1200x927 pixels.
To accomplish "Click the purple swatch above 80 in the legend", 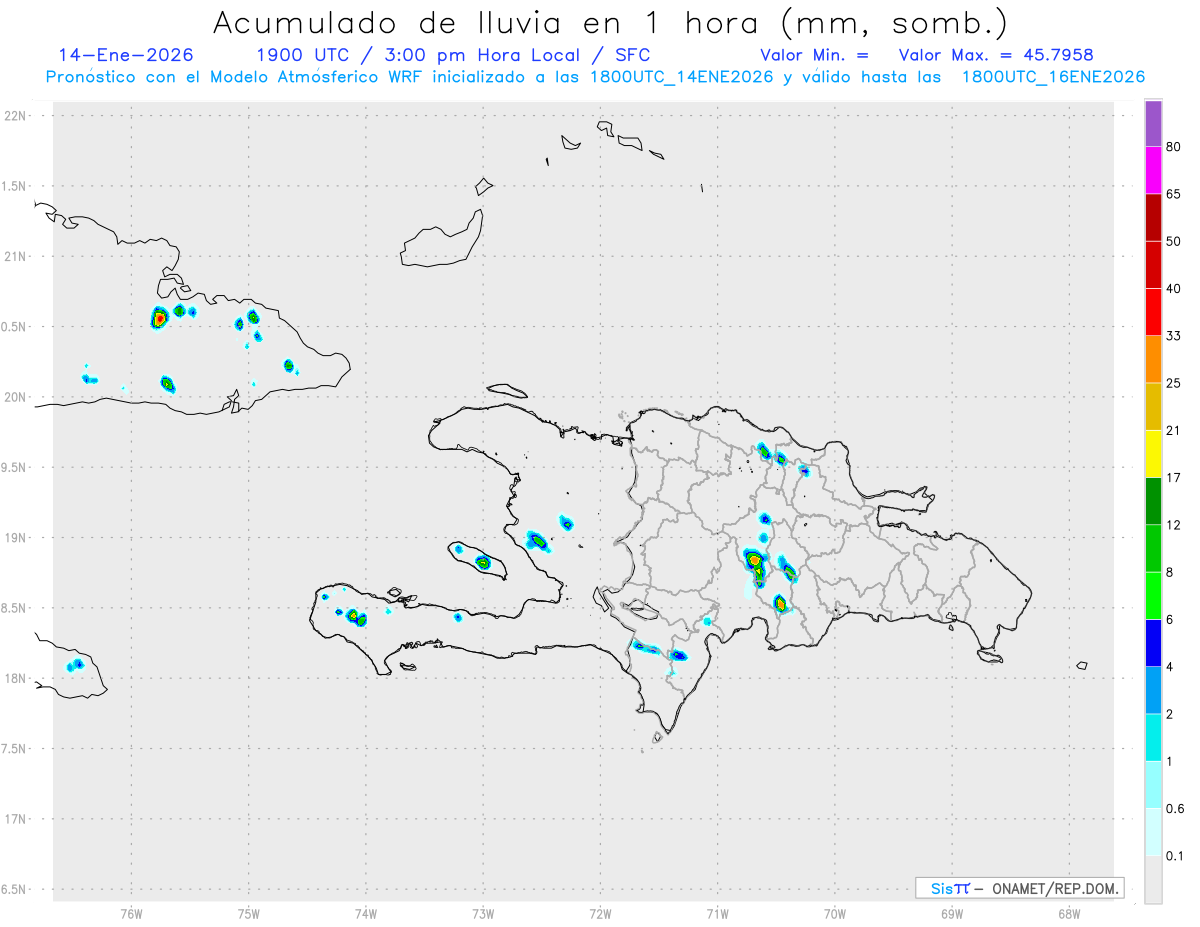I will click(x=1153, y=123).
